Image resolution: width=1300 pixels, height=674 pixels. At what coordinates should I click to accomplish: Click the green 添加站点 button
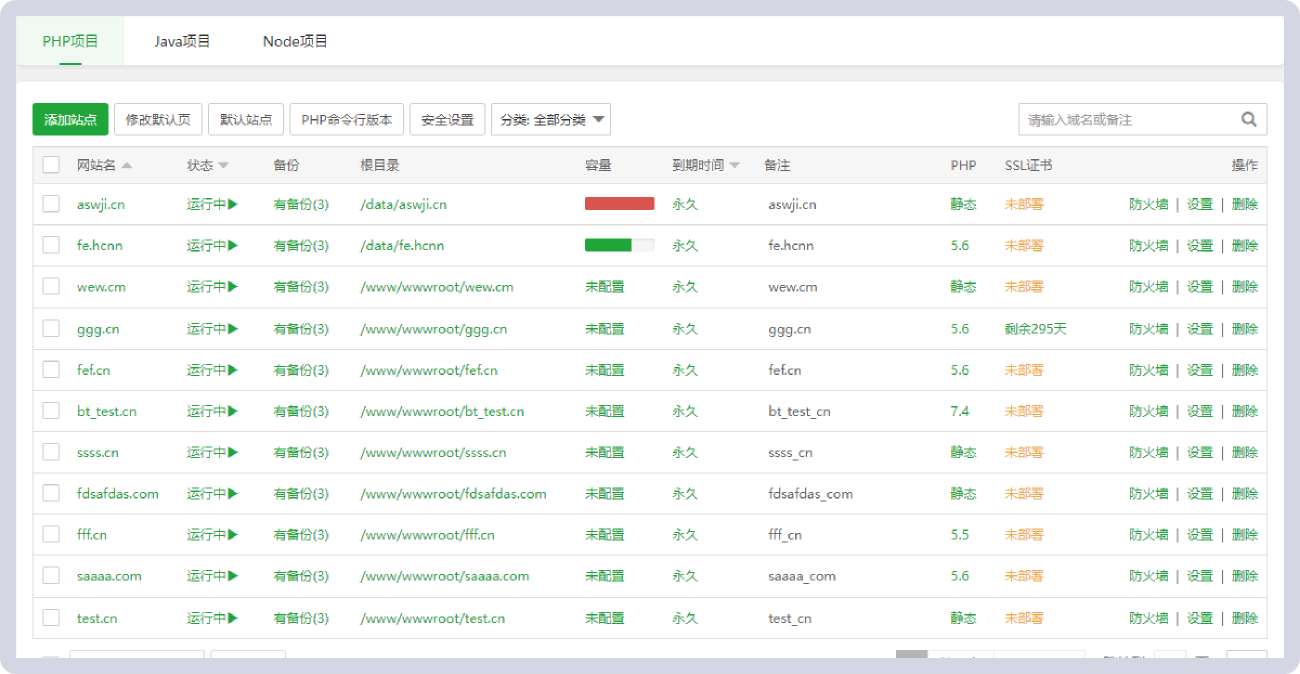tap(70, 119)
